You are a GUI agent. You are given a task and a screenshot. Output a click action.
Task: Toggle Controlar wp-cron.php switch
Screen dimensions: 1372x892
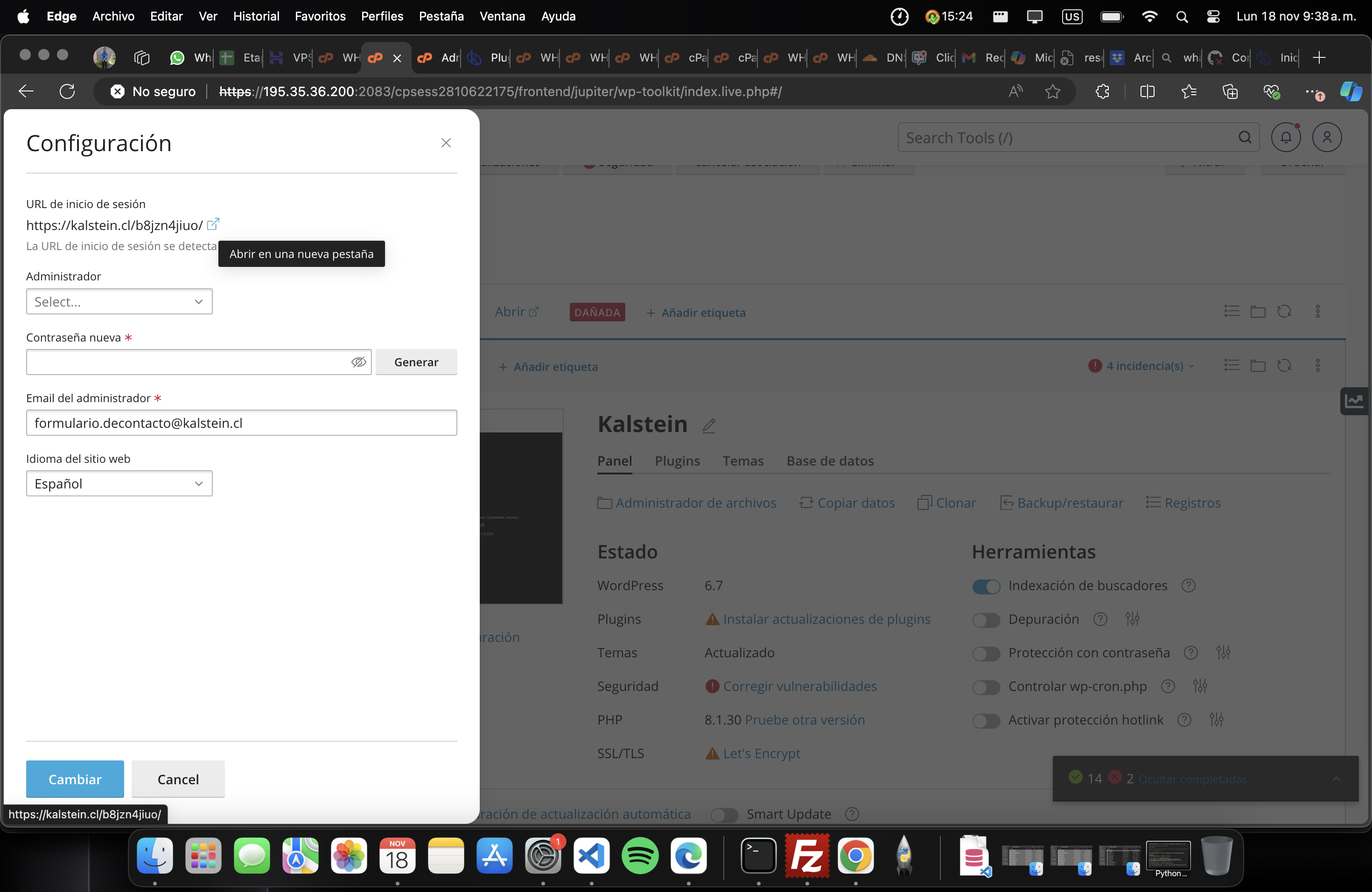[x=987, y=688]
